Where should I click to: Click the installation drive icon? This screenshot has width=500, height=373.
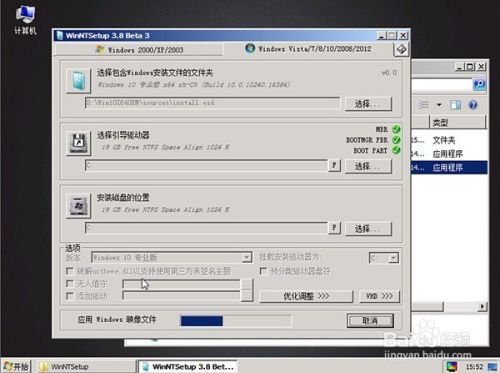click(x=78, y=206)
